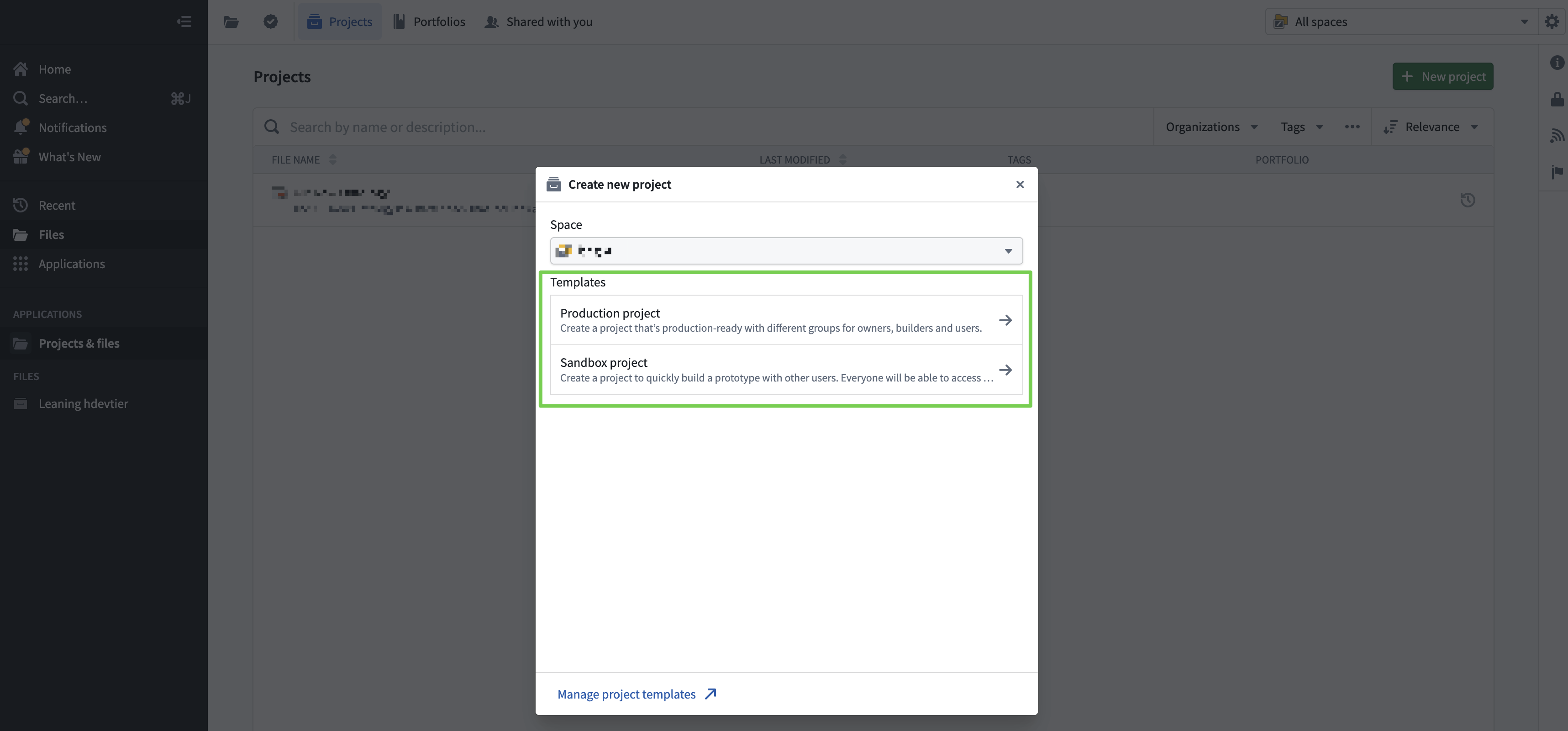Choose the Sandbox project template
This screenshot has height=731, width=1568.
(786, 370)
